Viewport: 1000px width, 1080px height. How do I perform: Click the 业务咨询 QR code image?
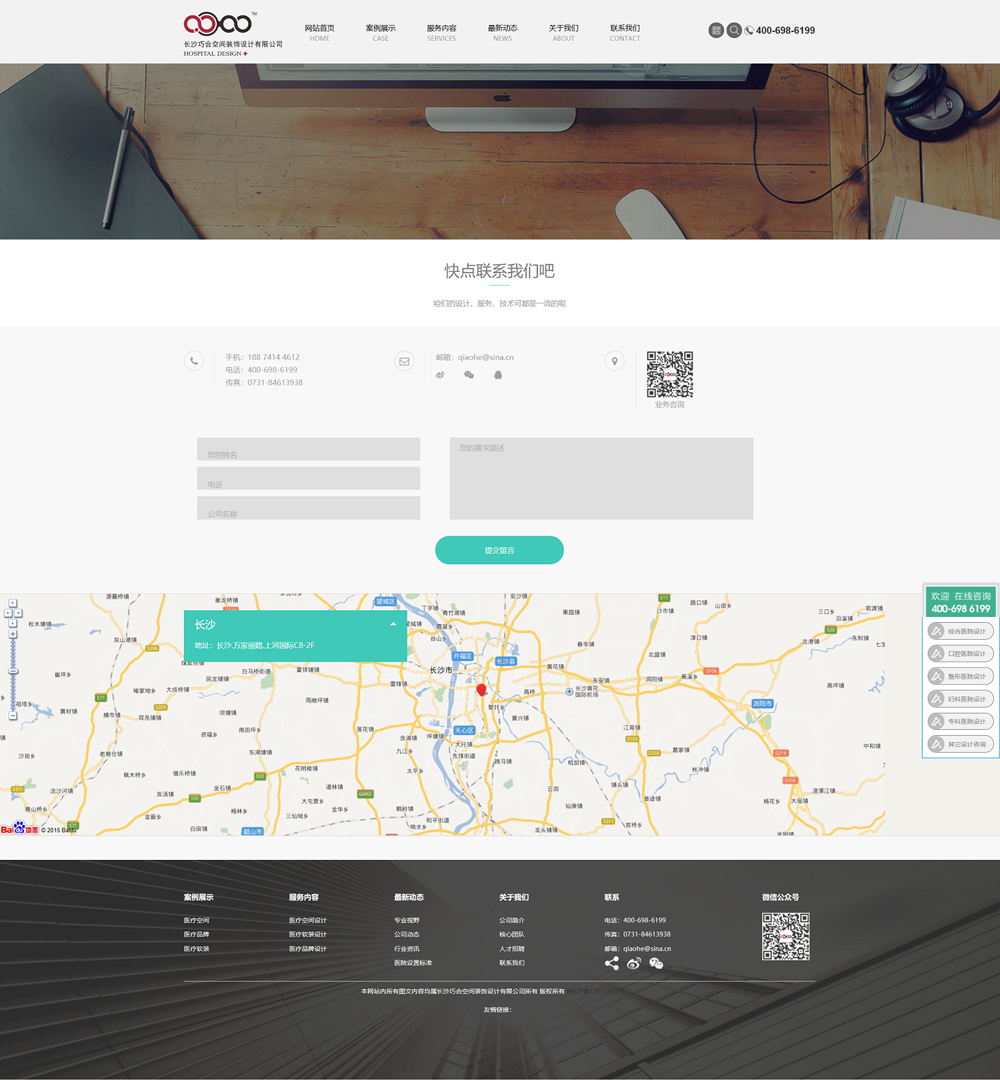670,375
